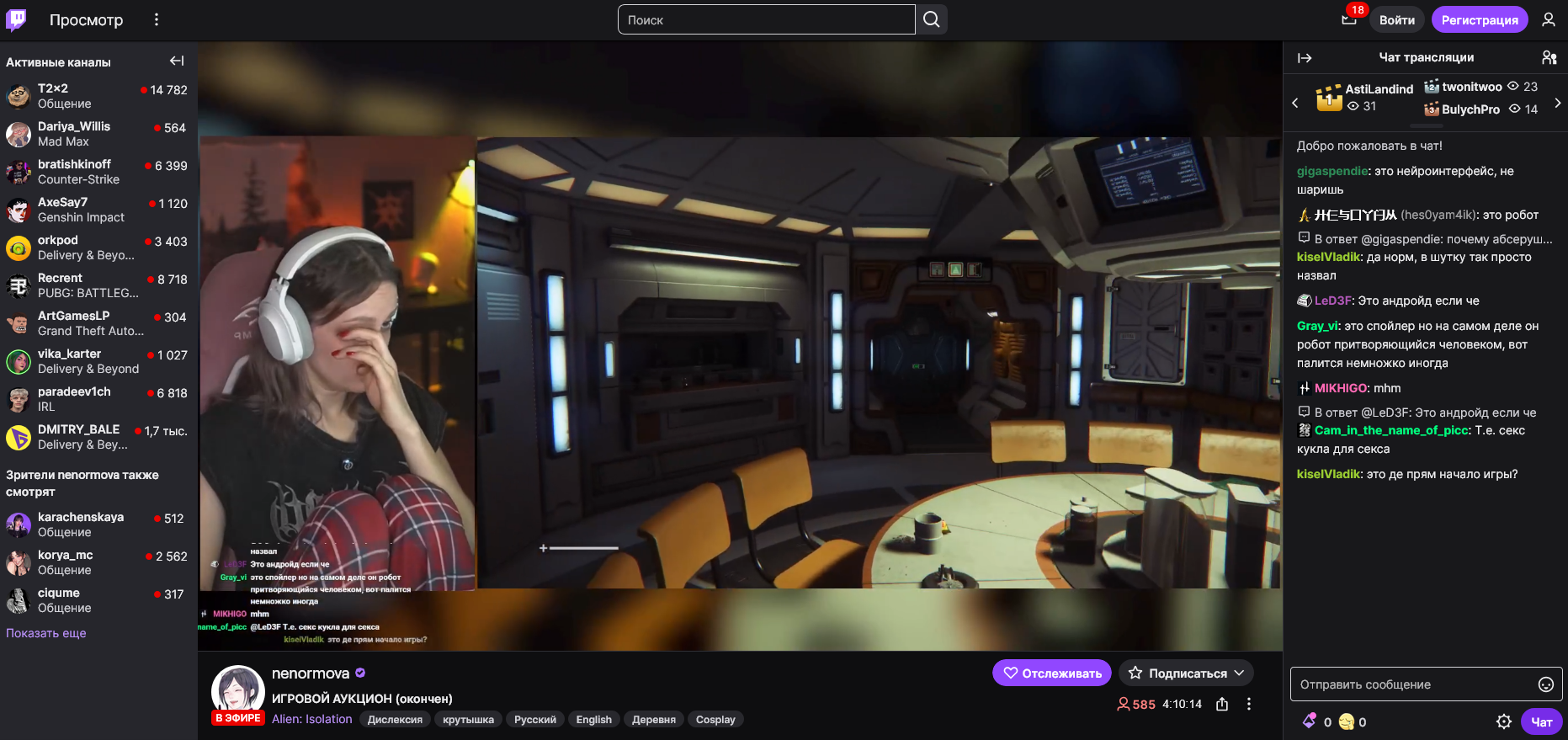Open the ciqume channel
This screenshot has width=1568, height=740.
click(x=98, y=600)
